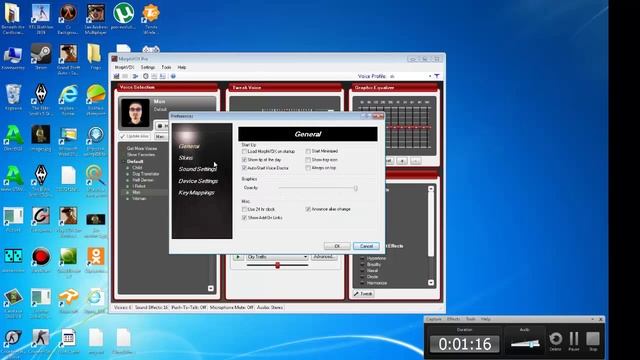Open the MorphVOX menu

click(x=124, y=67)
